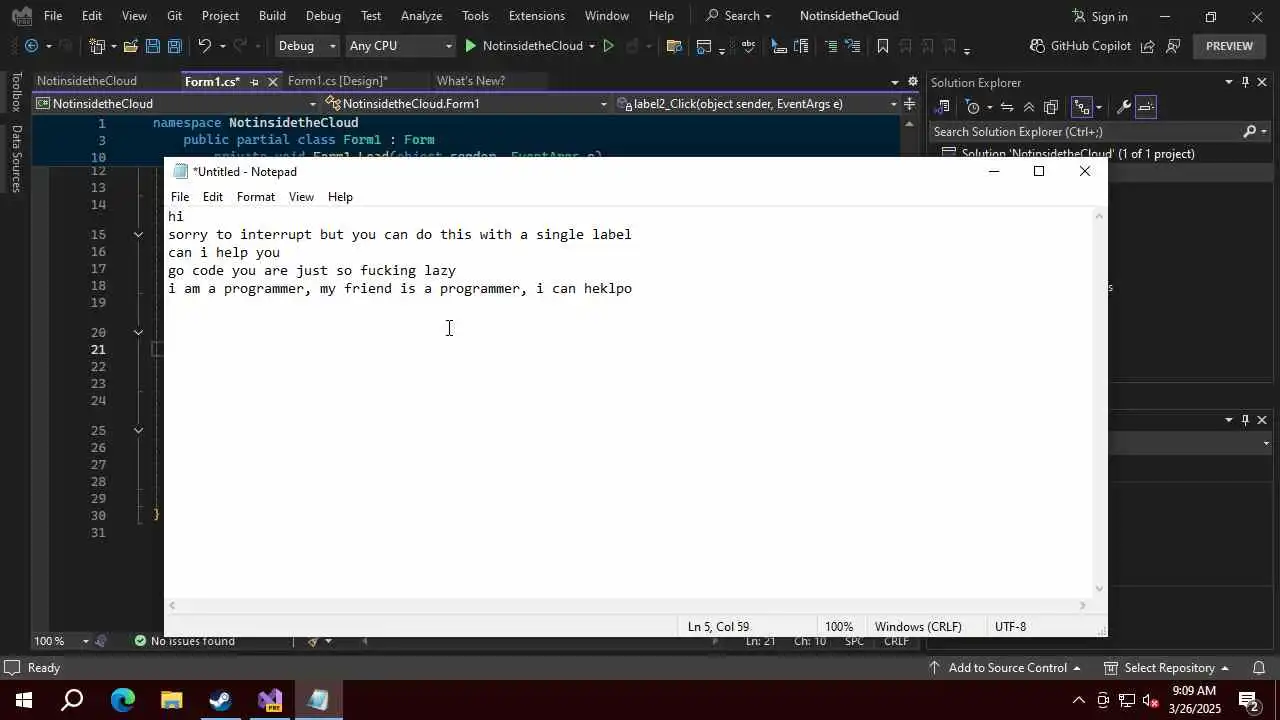Image resolution: width=1280 pixels, height=720 pixels.
Task: Collapse the code block at line 20
Action: click(138, 332)
